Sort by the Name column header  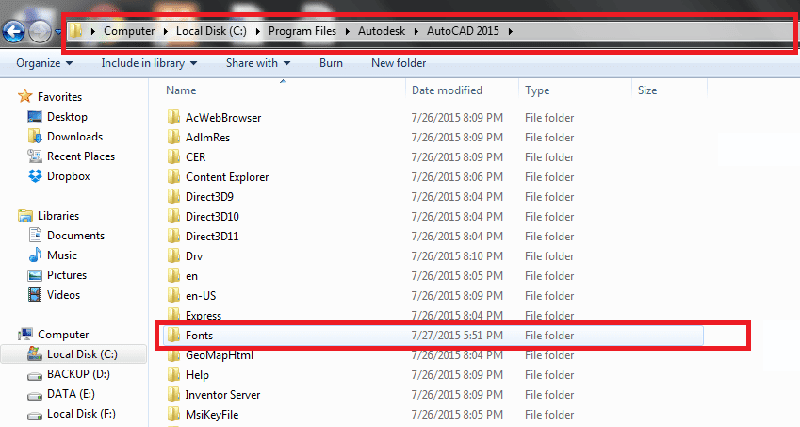(x=181, y=90)
